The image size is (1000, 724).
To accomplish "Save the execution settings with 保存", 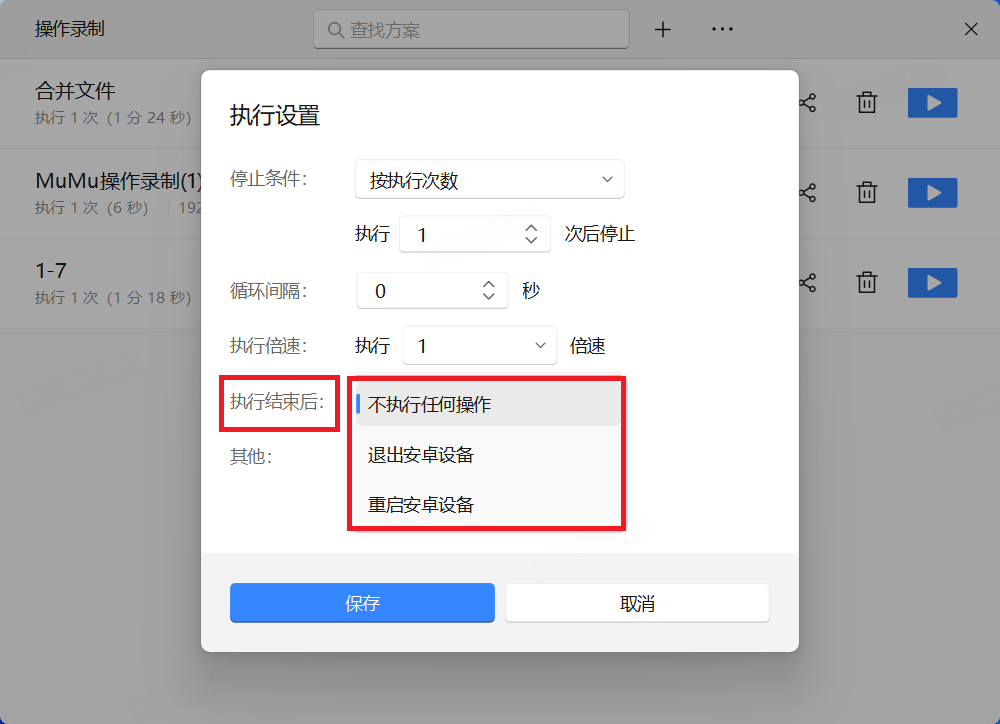I will pyautogui.click(x=362, y=603).
